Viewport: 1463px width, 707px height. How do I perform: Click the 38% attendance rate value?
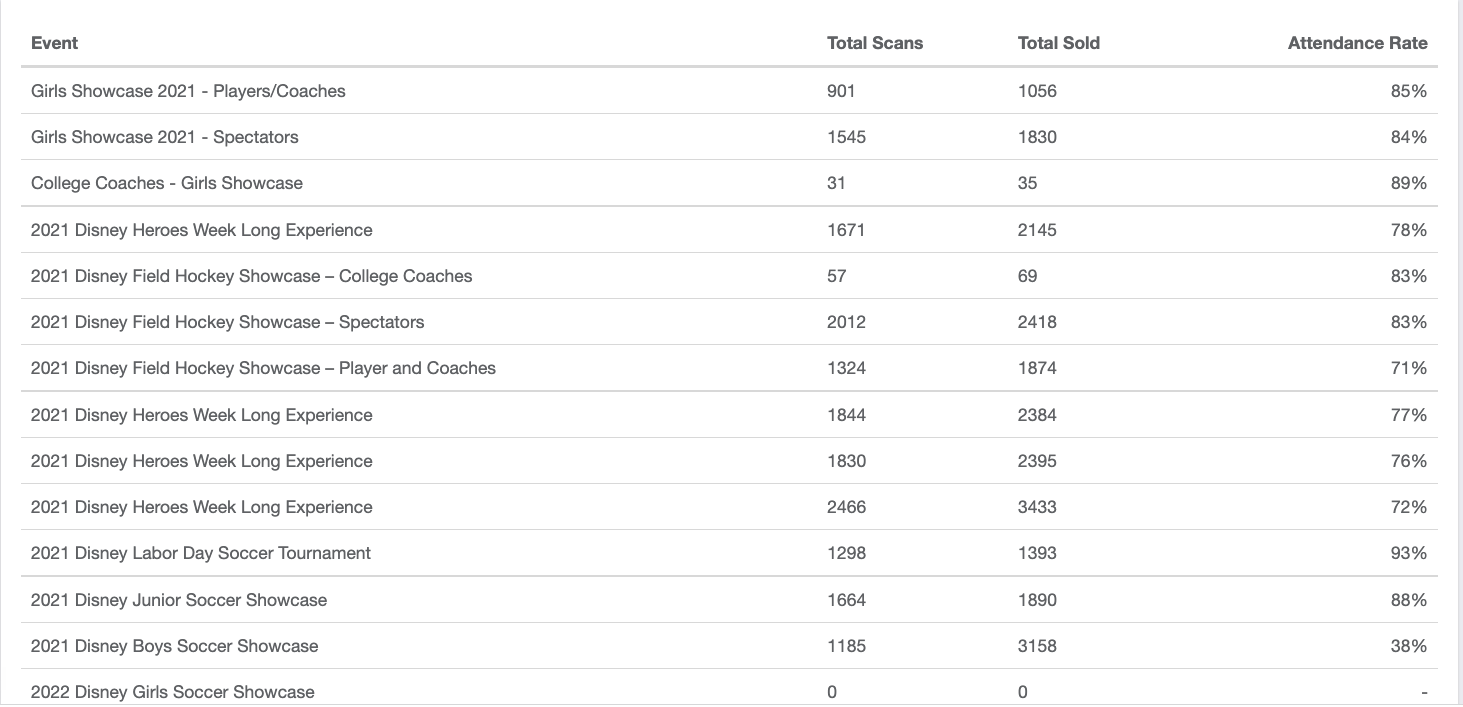point(1408,646)
